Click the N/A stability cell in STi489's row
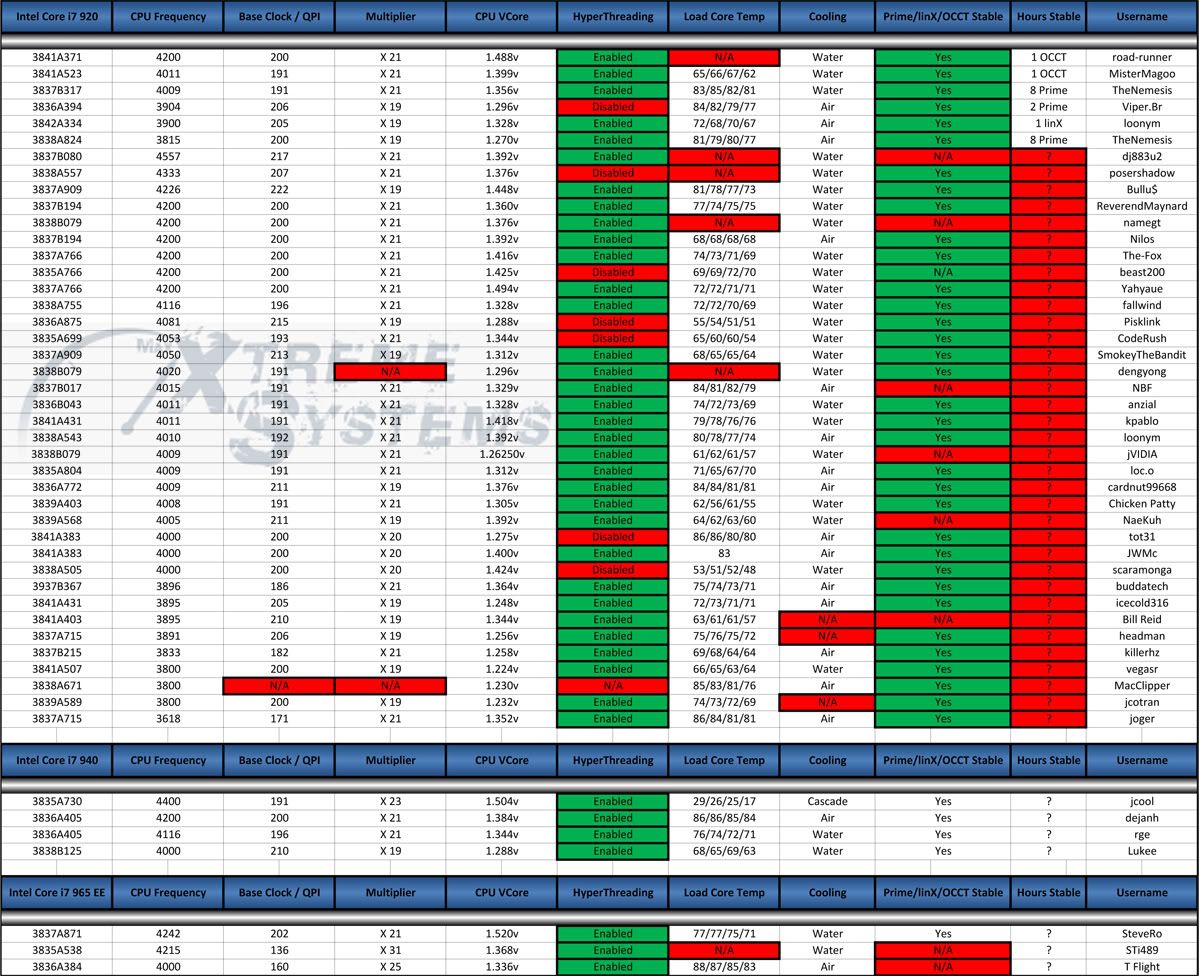1200x976 pixels. pyautogui.click(x=943, y=951)
